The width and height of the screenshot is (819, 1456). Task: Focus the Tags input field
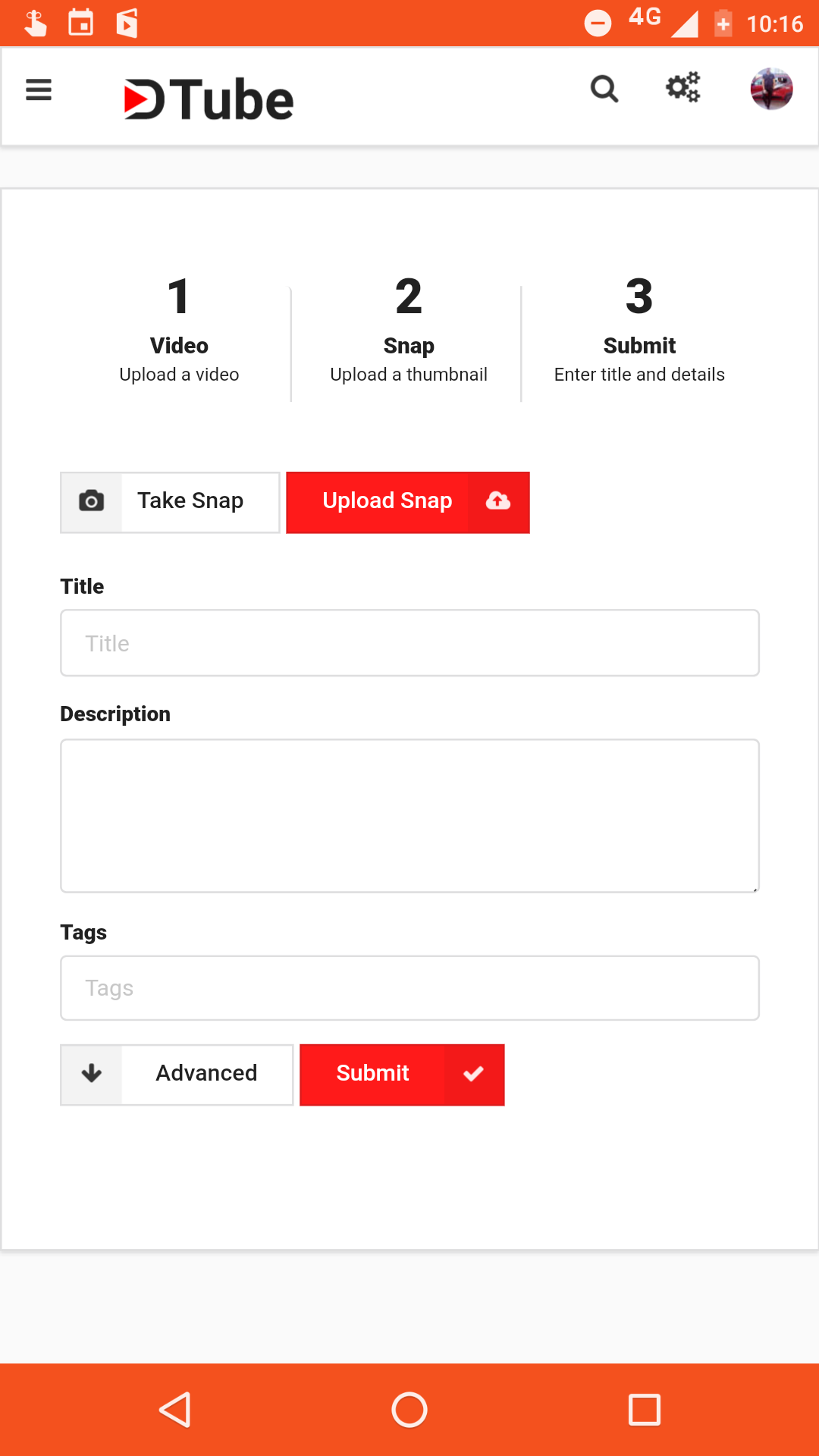tap(409, 988)
